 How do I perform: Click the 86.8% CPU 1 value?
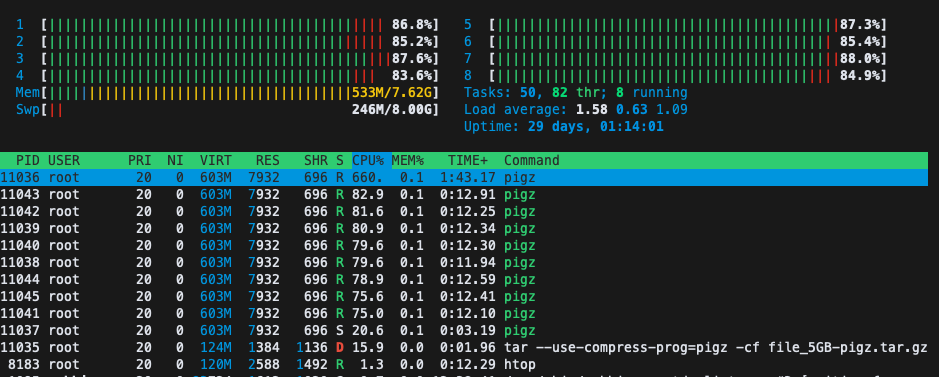pos(413,25)
